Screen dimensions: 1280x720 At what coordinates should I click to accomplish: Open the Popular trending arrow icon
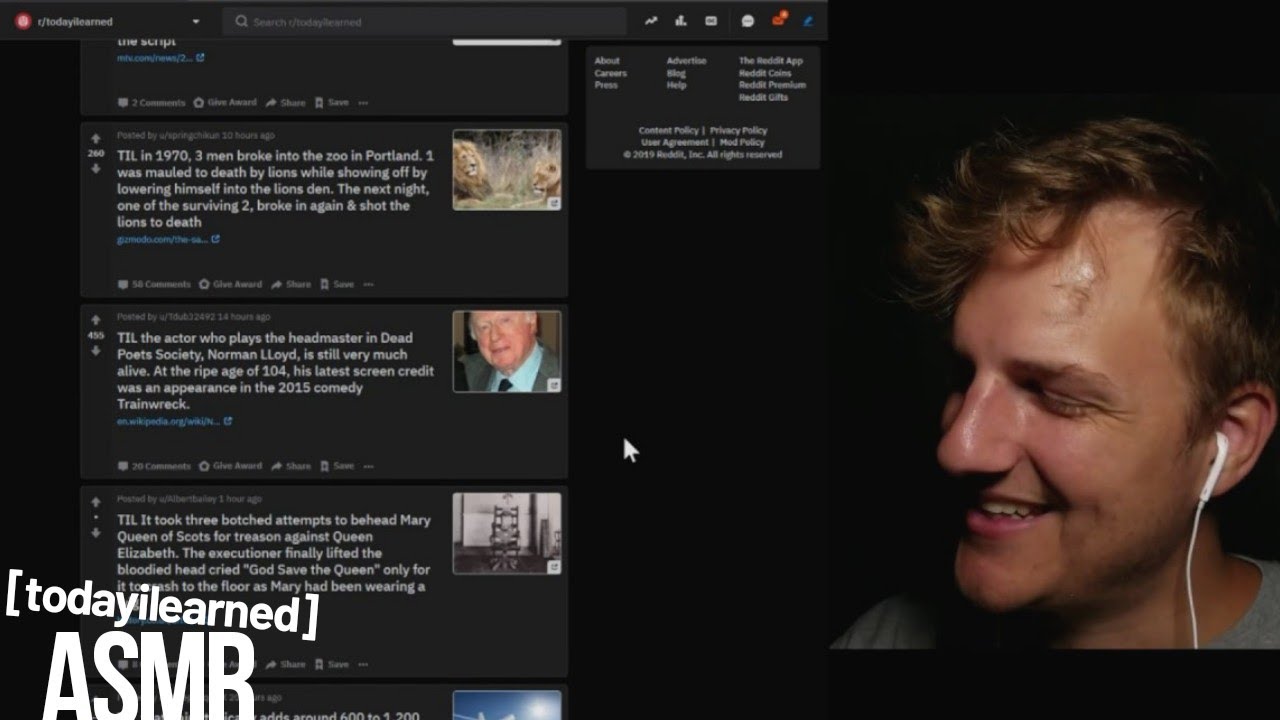pyautogui.click(x=651, y=21)
